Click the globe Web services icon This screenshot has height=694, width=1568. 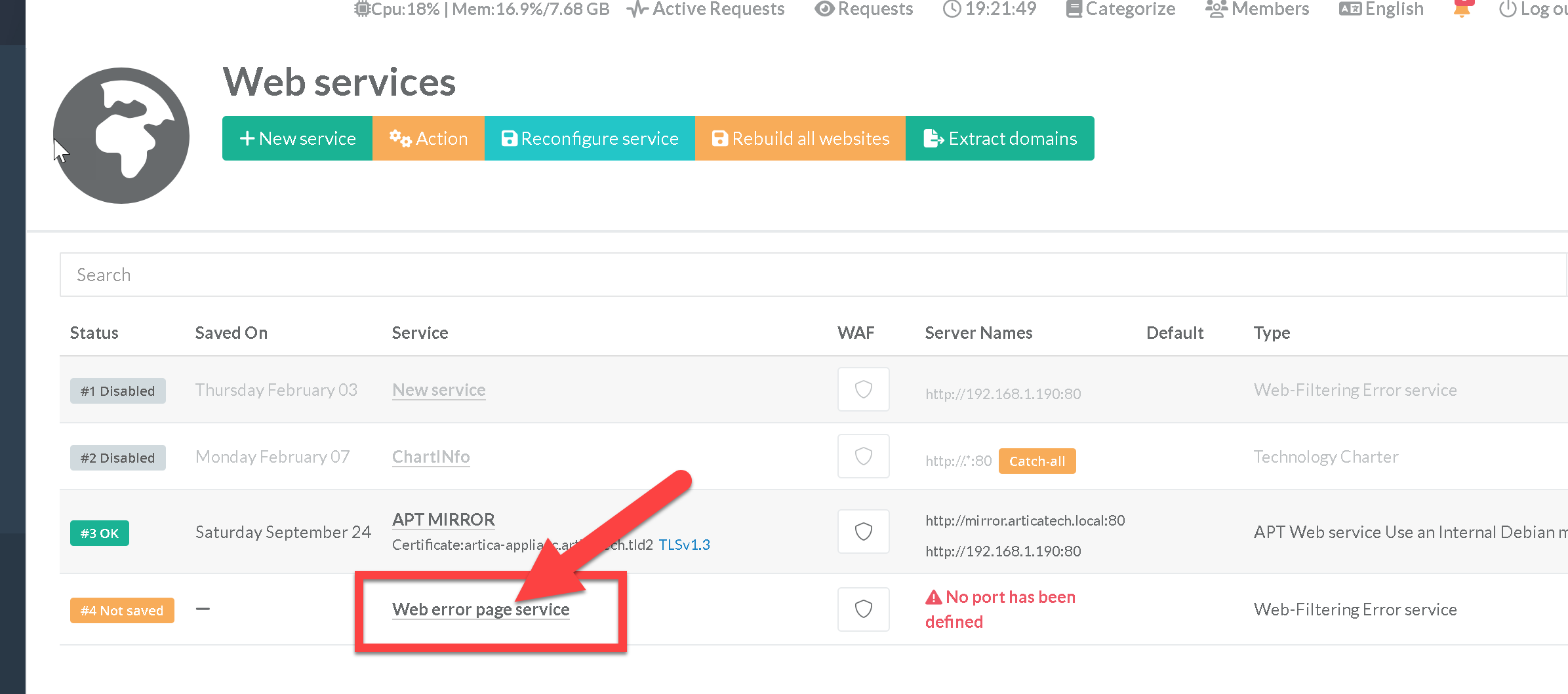pyautogui.click(x=121, y=136)
